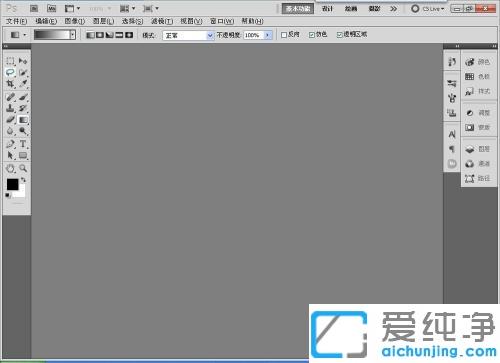Select the Dodge tool
This screenshot has width=500, height=363.
tap(23, 131)
